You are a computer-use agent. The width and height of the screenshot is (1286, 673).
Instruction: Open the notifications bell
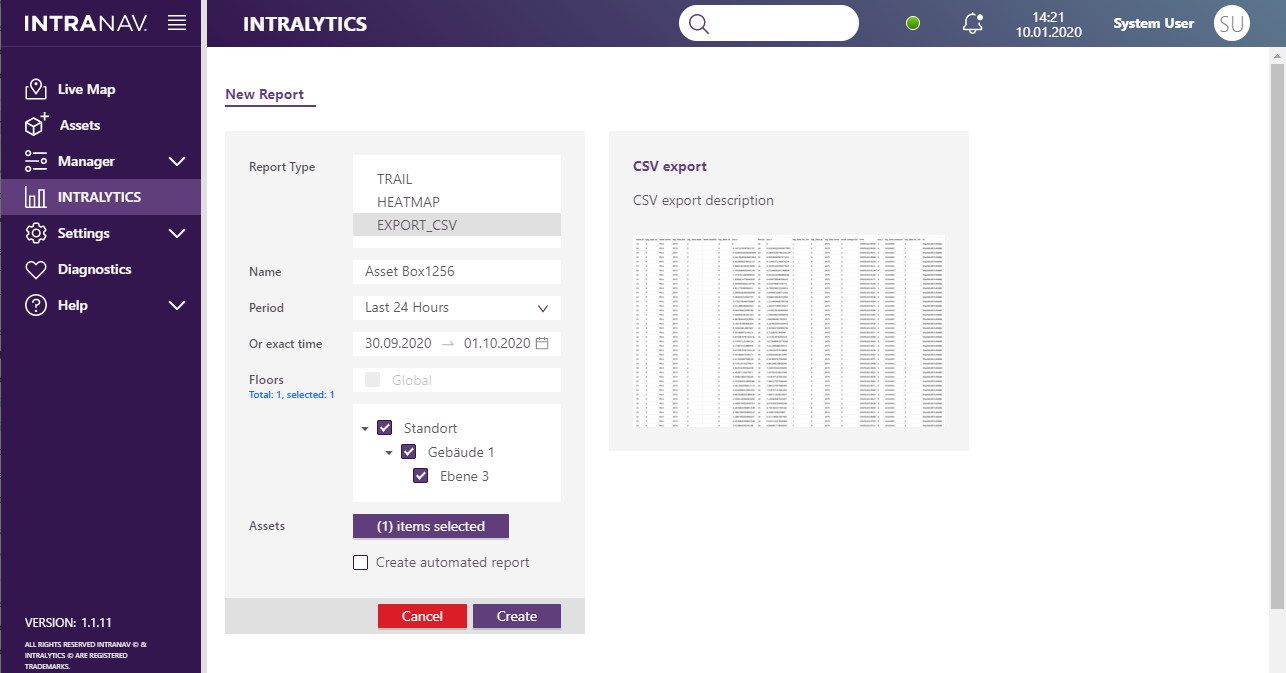(972, 24)
